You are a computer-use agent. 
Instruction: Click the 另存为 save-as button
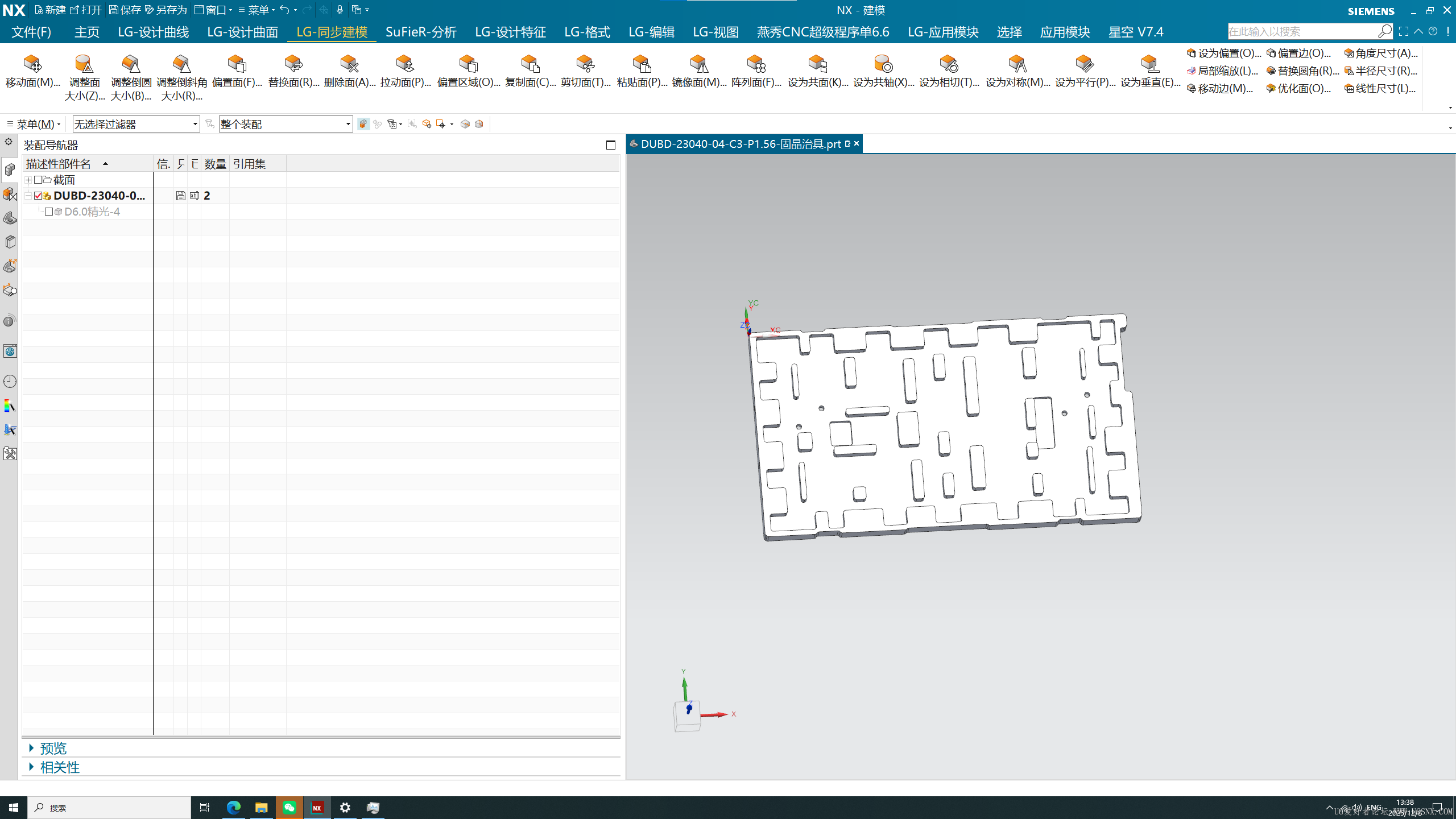coord(166,10)
